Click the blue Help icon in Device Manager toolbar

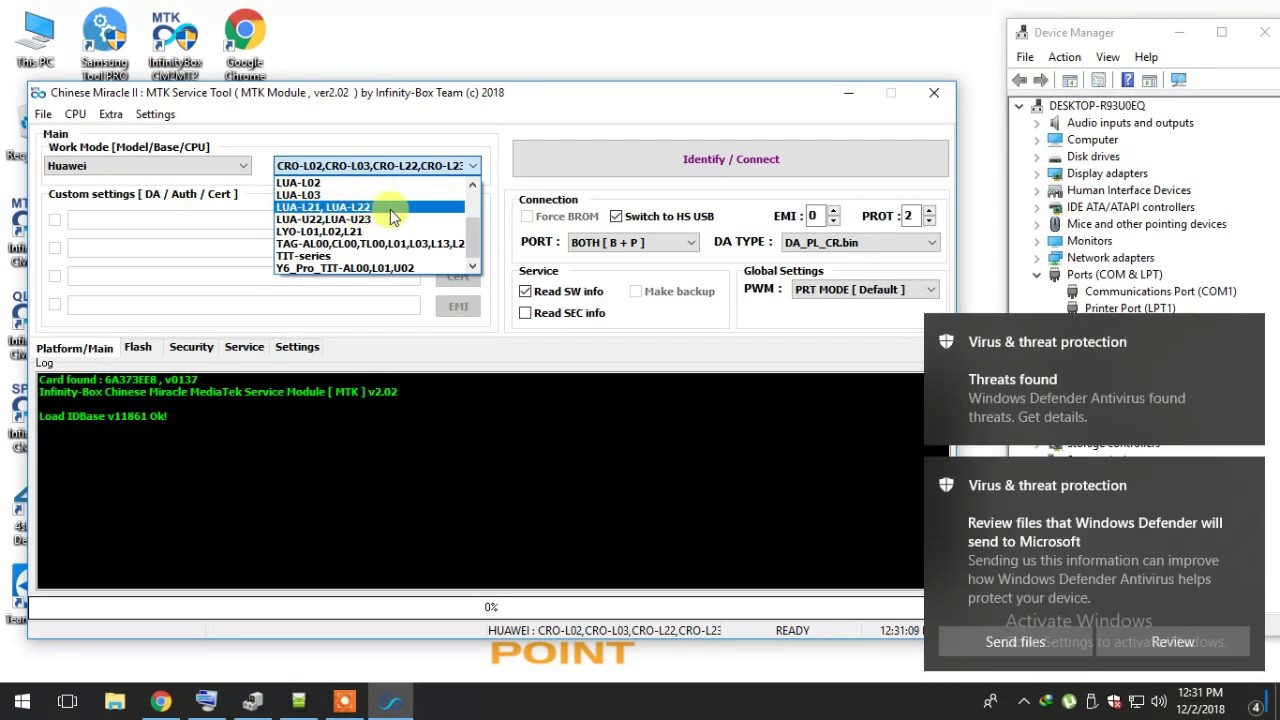click(1128, 80)
